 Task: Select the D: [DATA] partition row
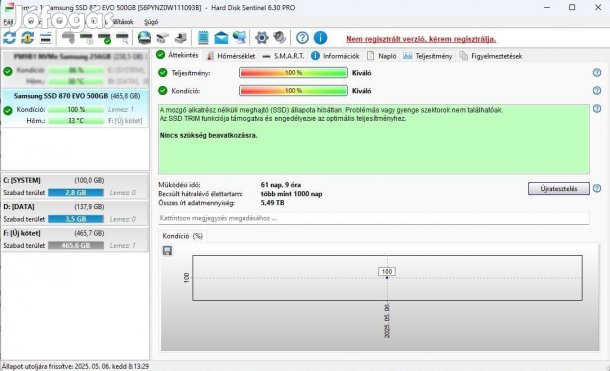(75, 213)
